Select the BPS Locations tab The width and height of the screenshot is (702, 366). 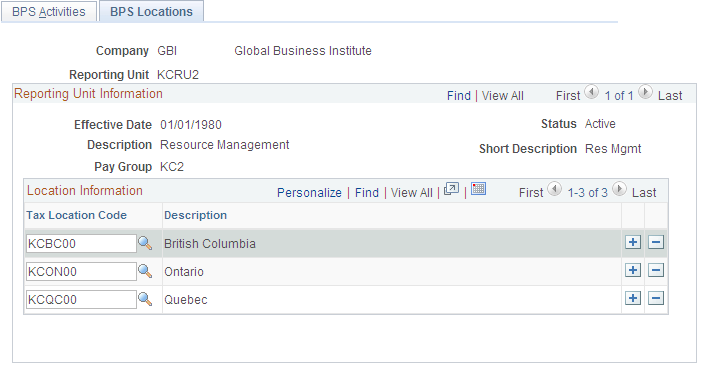[151, 12]
